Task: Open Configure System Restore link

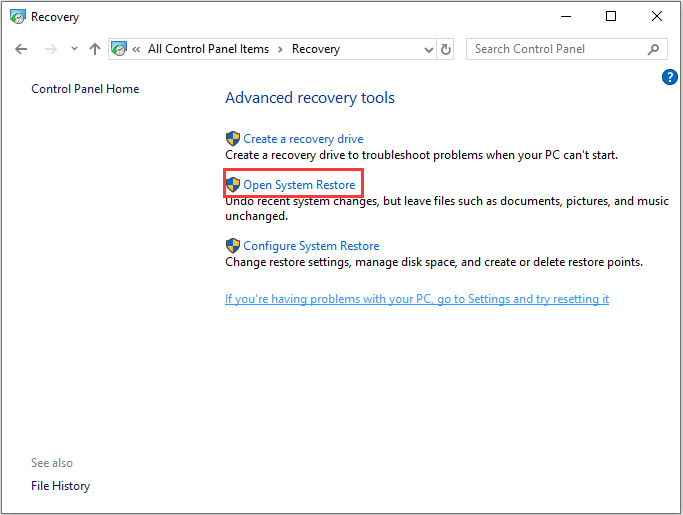Action: pyautogui.click(x=311, y=246)
